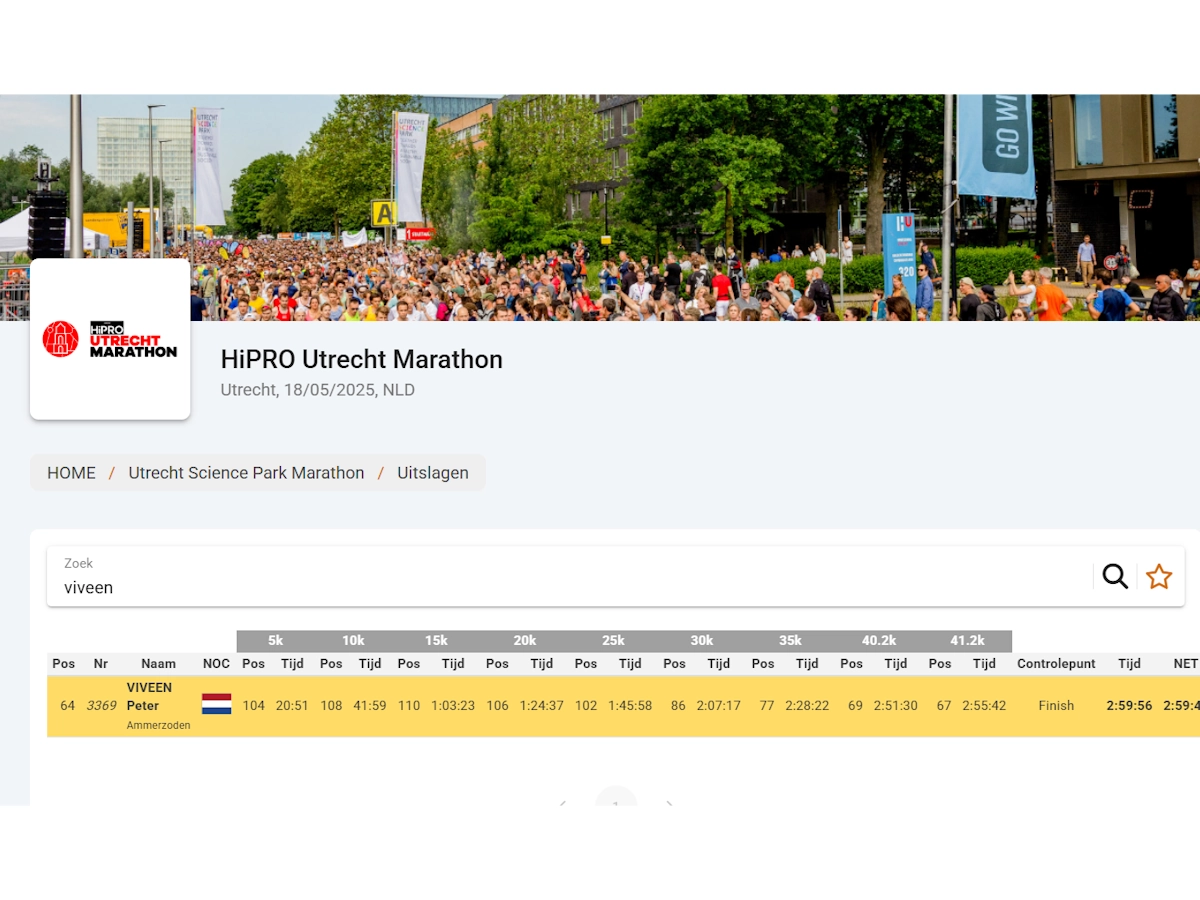Click the NOC column header
The height and width of the screenshot is (900, 1200).
tap(216, 664)
